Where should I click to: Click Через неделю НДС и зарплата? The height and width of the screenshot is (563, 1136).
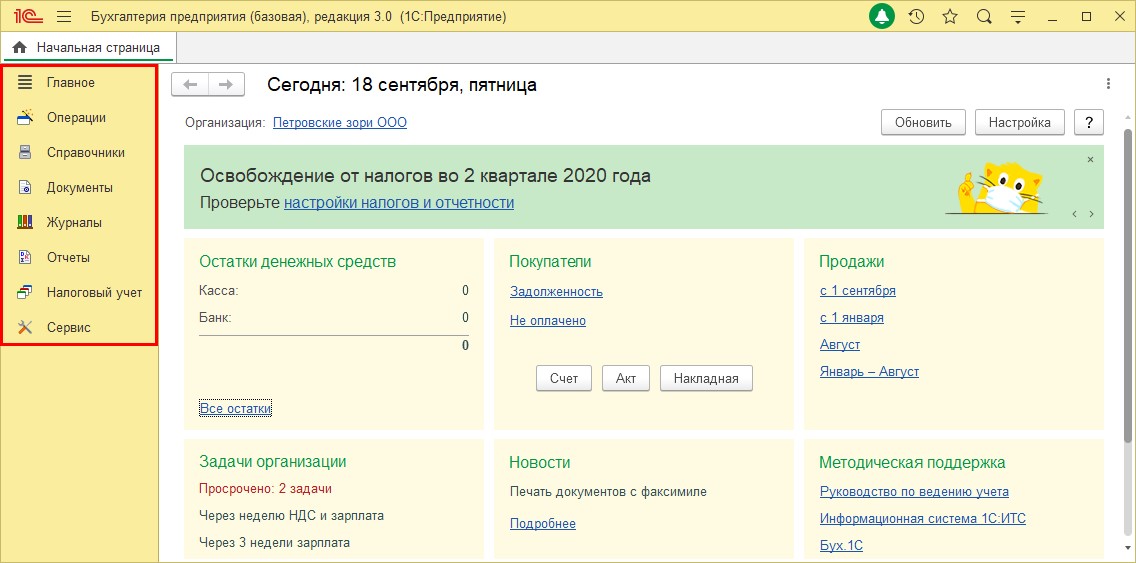(x=291, y=516)
